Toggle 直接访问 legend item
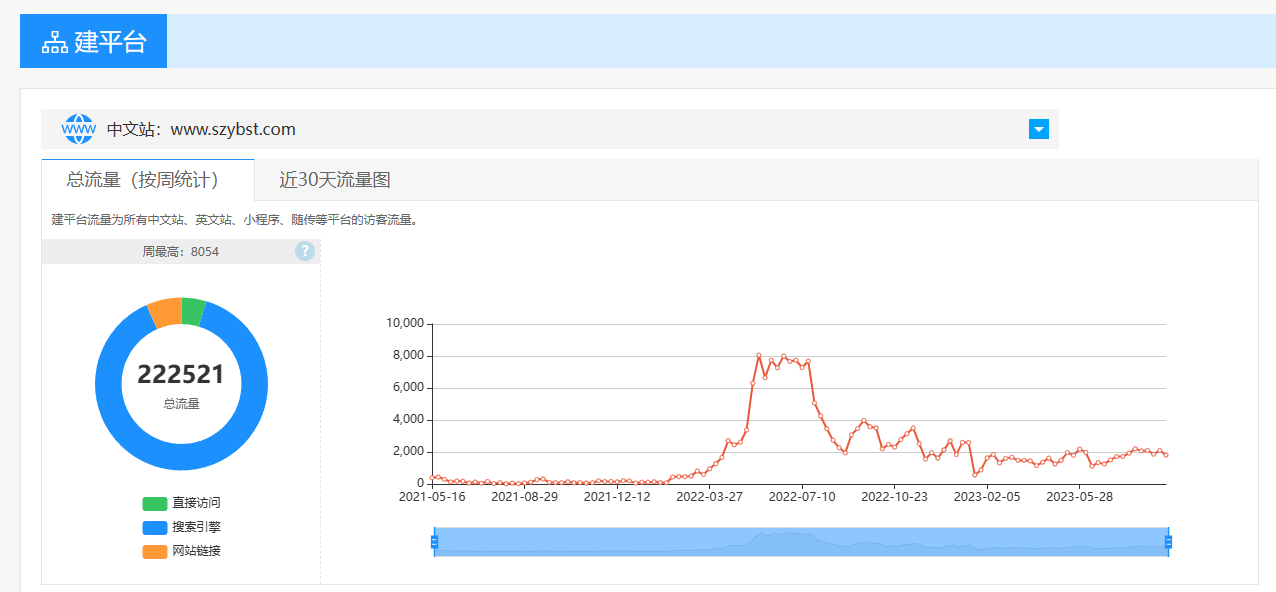Viewport: 1276px width, 592px height. (x=181, y=503)
